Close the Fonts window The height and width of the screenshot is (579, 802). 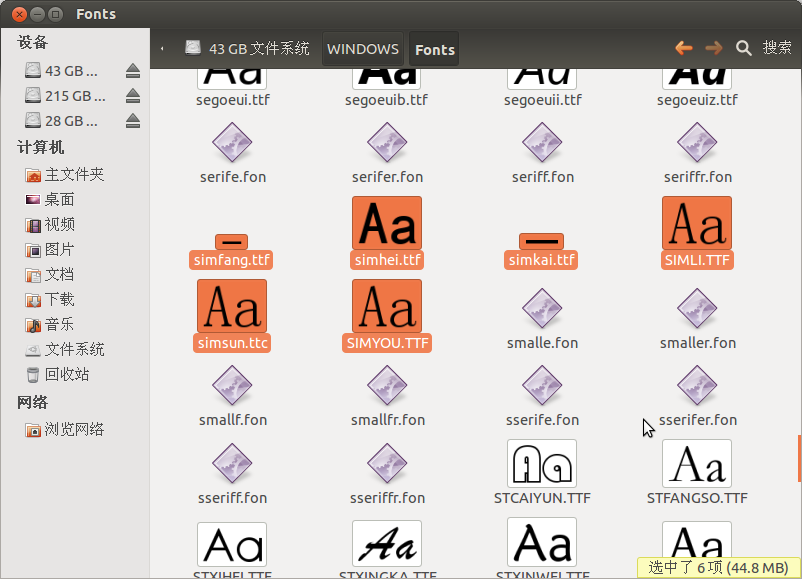(19, 14)
